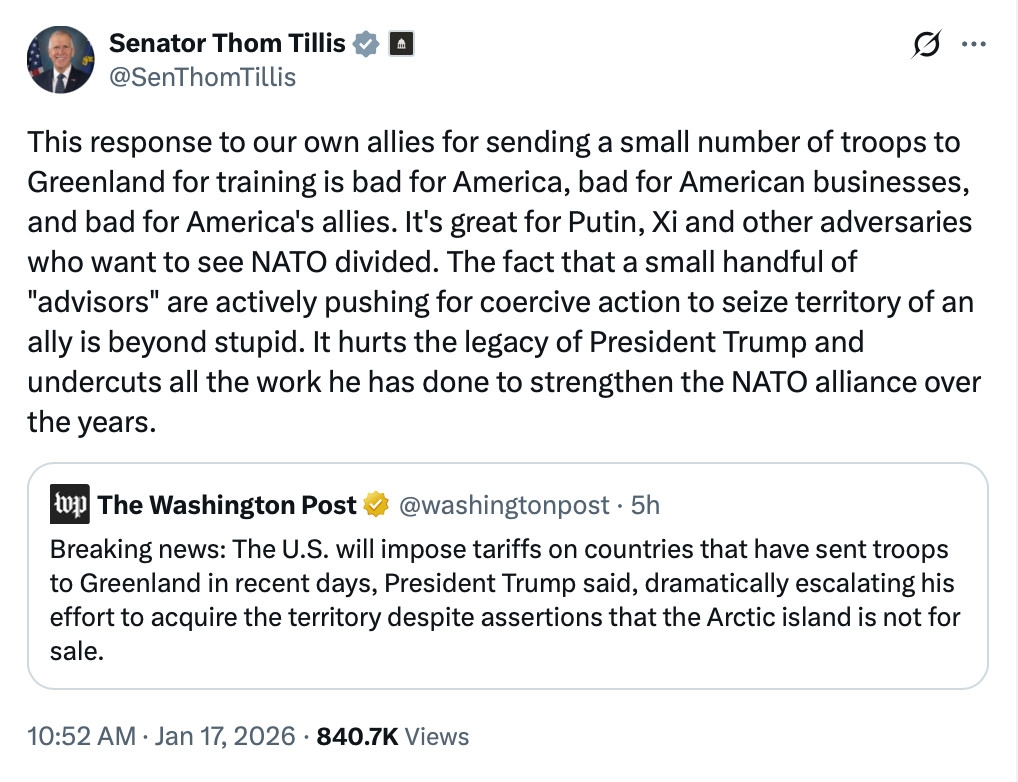
Task: Click the gold verified badge on Washington Post
Action: point(376,505)
